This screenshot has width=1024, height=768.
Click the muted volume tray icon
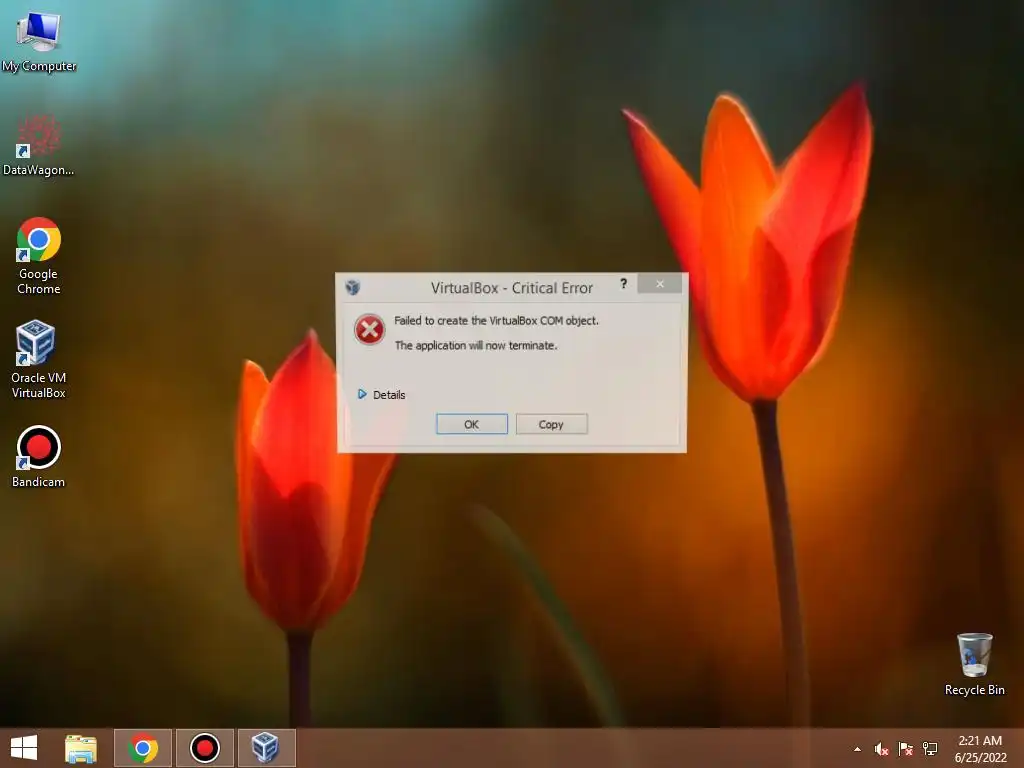point(882,749)
